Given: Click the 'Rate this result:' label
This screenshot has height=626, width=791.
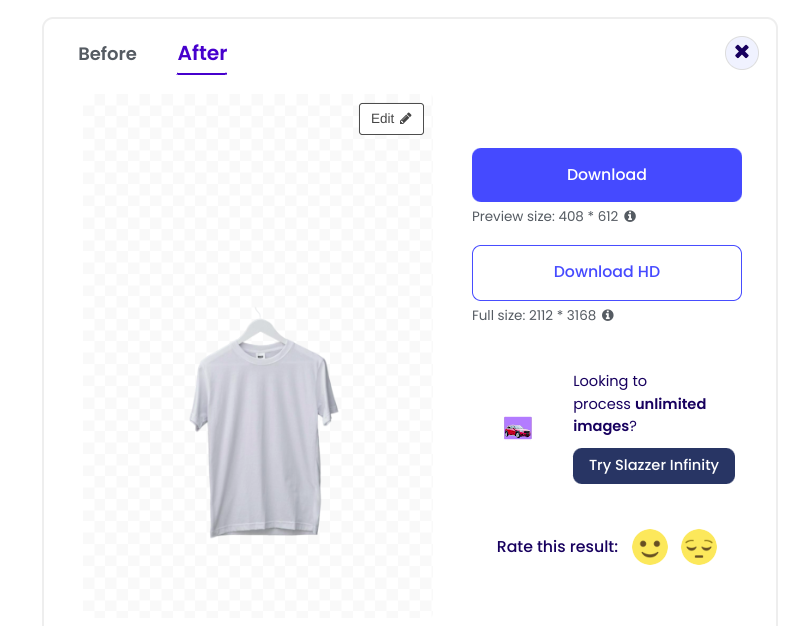Looking at the screenshot, I should pos(557,547).
